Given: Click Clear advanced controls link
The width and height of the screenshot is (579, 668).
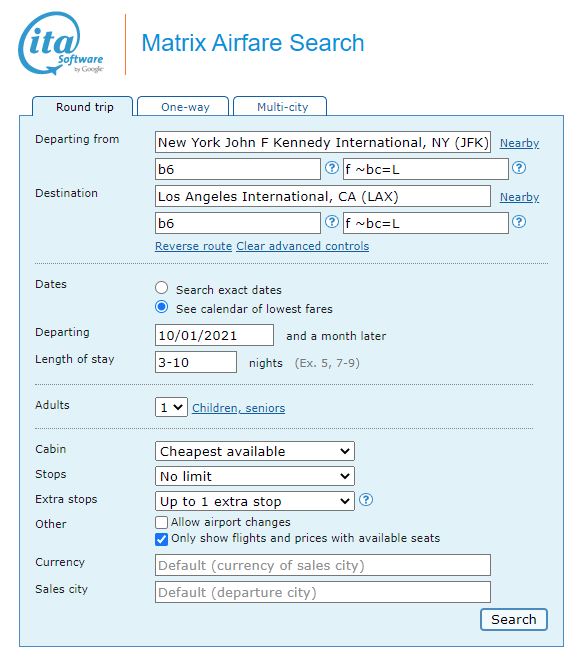Looking at the screenshot, I should [303, 246].
